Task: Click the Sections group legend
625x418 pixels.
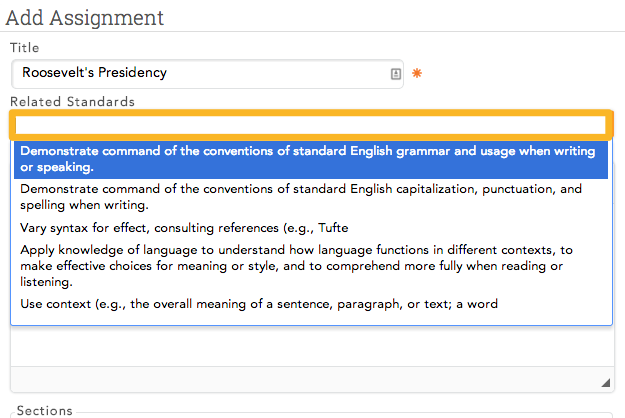Action: coord(45,411)
